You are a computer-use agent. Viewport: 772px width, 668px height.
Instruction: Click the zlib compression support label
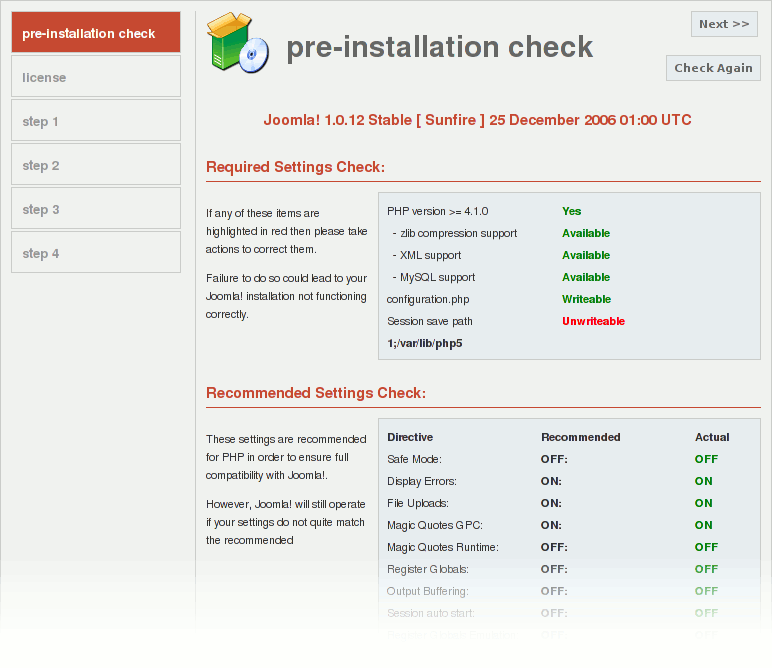pyautogui.click(x=458, y=233)
